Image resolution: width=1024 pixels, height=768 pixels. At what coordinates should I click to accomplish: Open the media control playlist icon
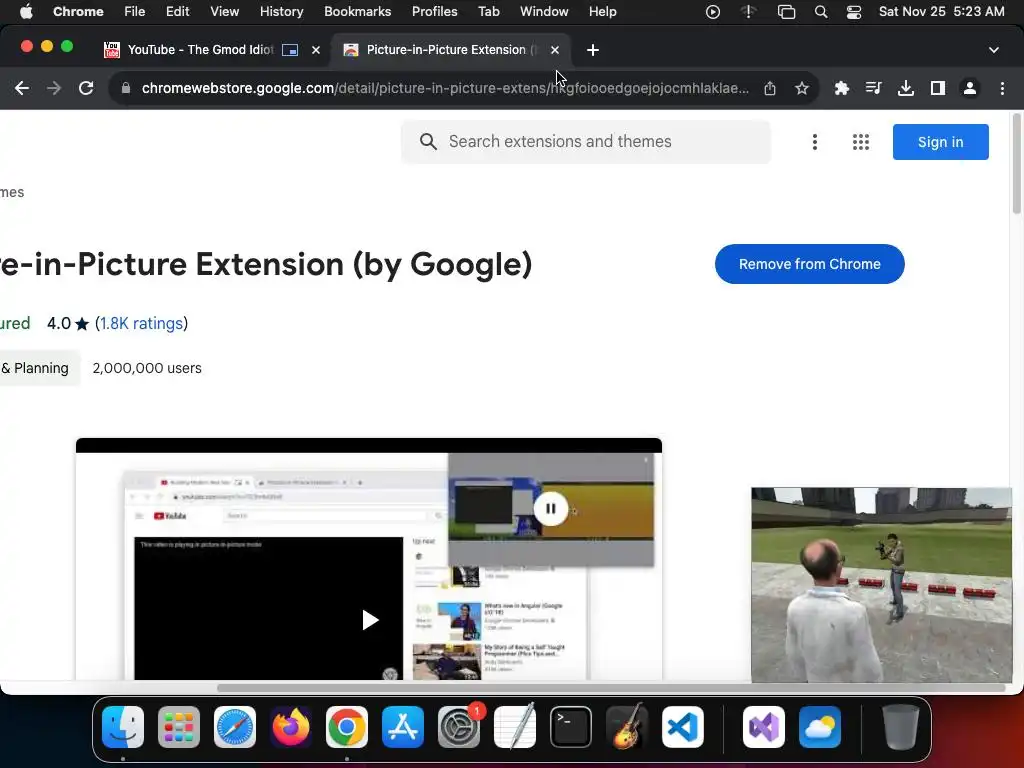[873, 88]
